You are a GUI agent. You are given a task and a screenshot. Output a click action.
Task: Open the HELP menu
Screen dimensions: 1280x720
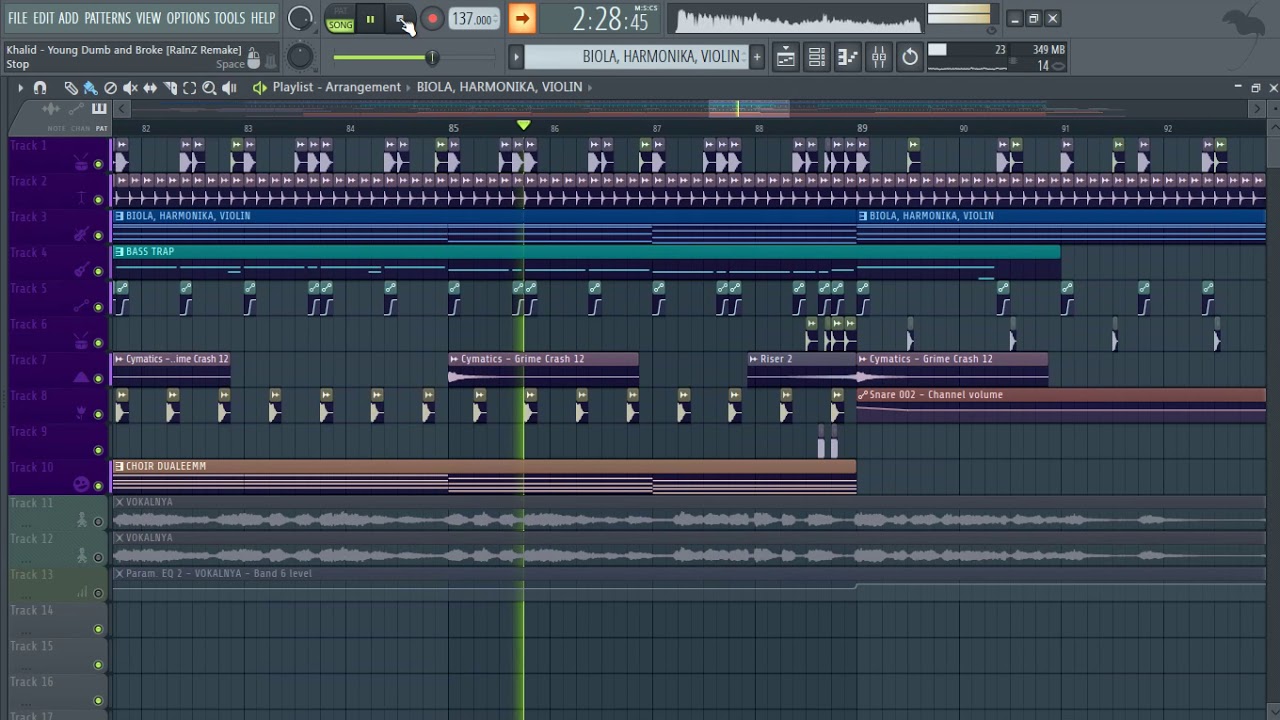coord(263,18)
